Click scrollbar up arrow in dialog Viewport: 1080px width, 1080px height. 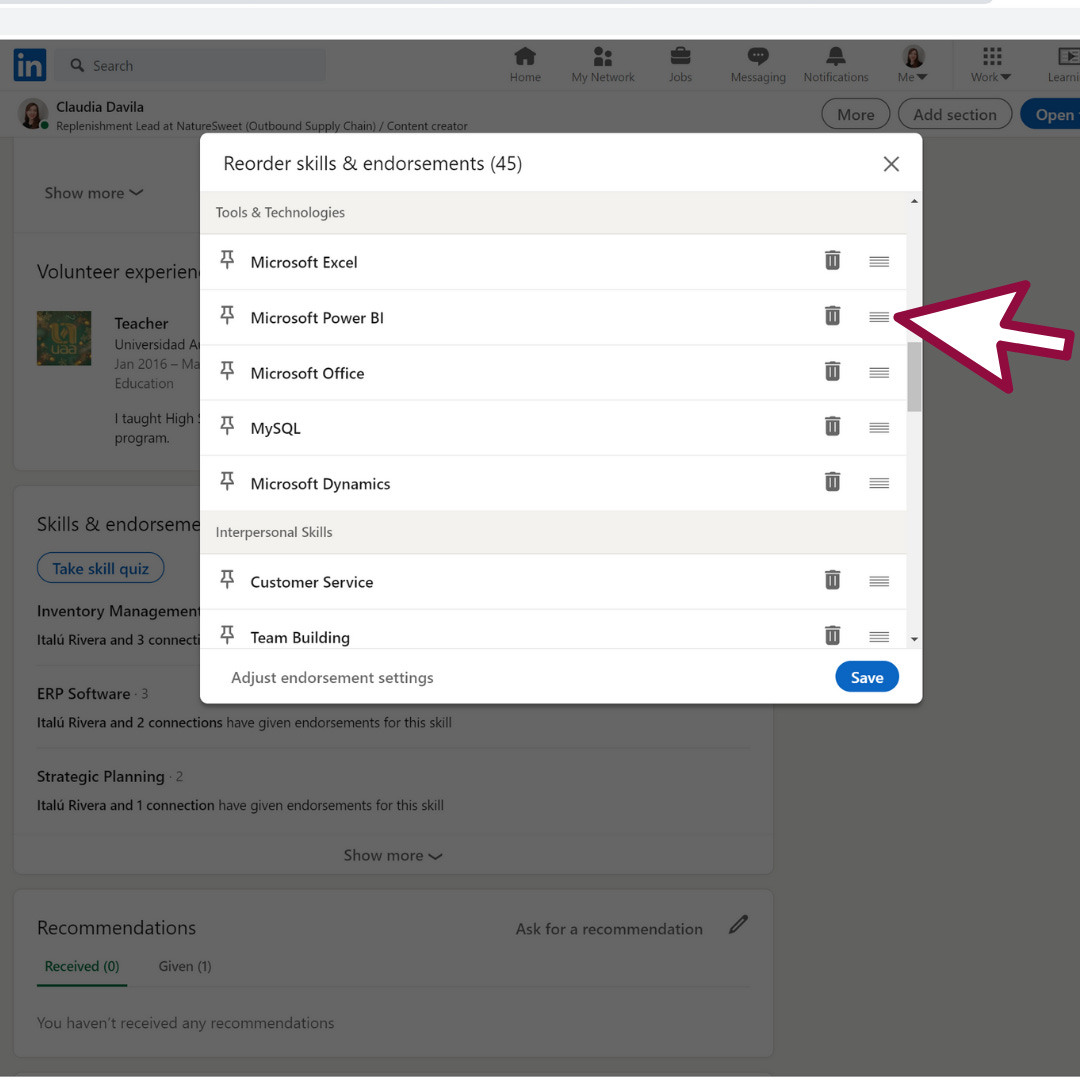(914, 201)
